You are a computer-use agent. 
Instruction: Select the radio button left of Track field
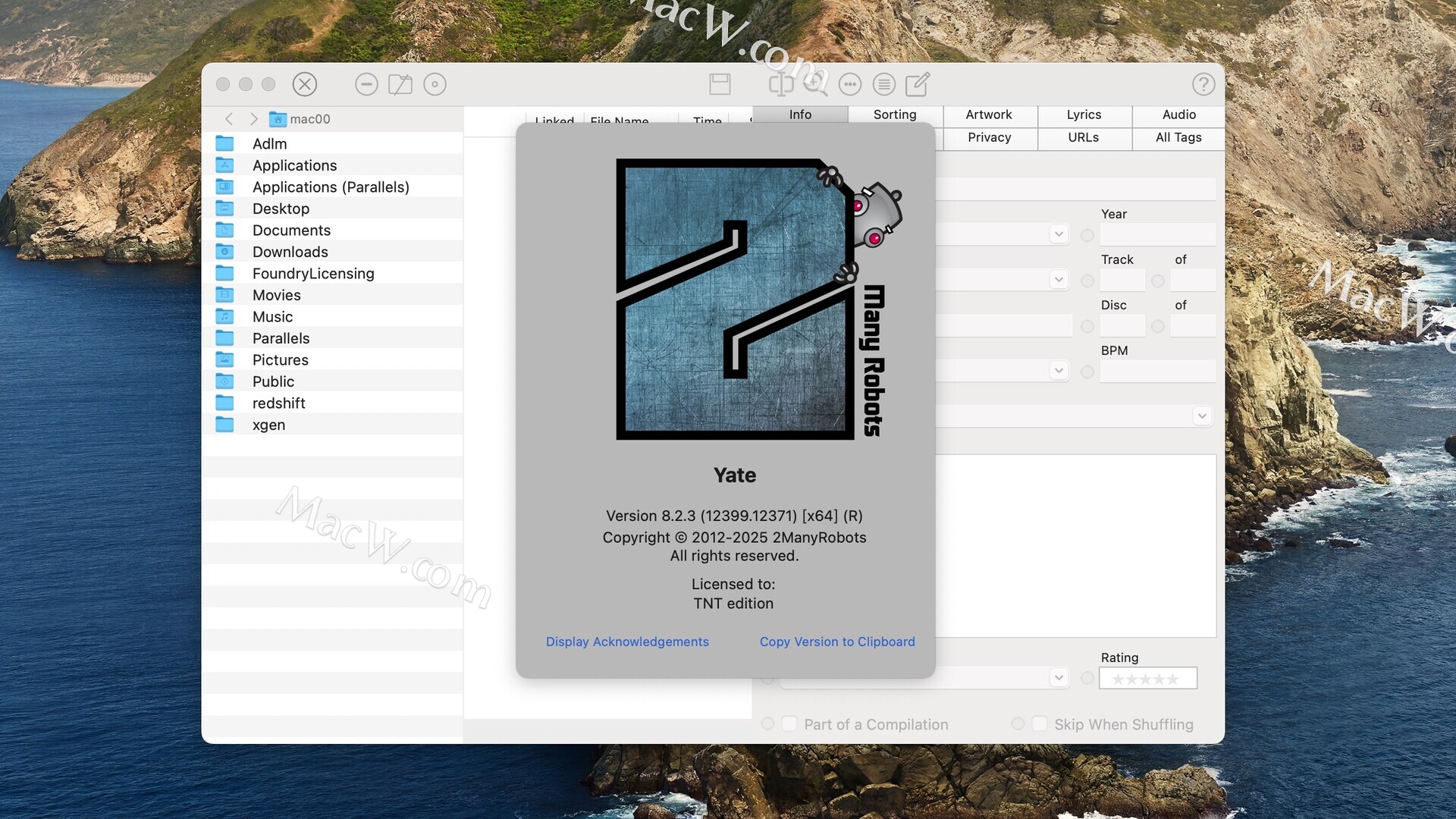(x=1087, y=281)
